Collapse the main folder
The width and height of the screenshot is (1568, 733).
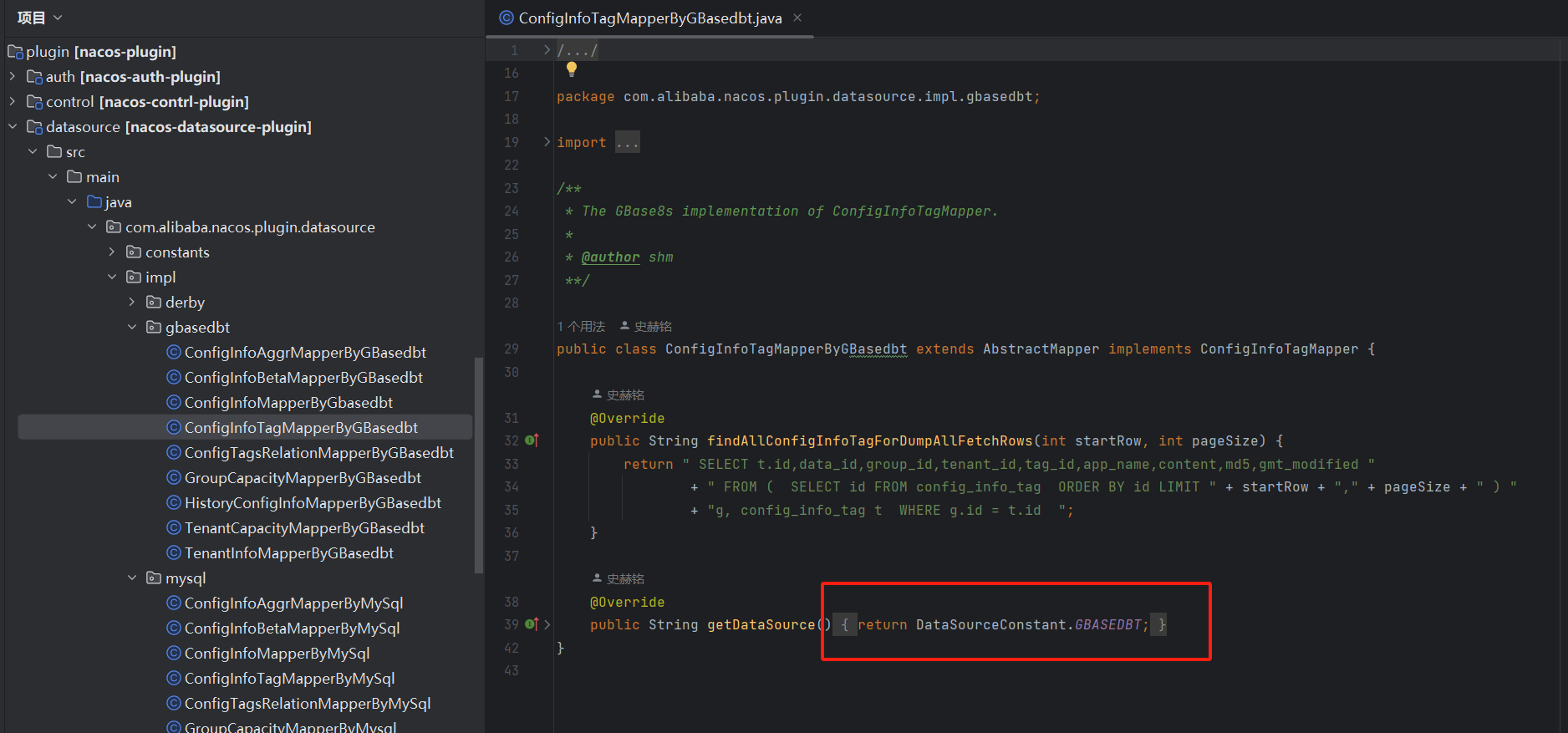[x=53, y=177]
